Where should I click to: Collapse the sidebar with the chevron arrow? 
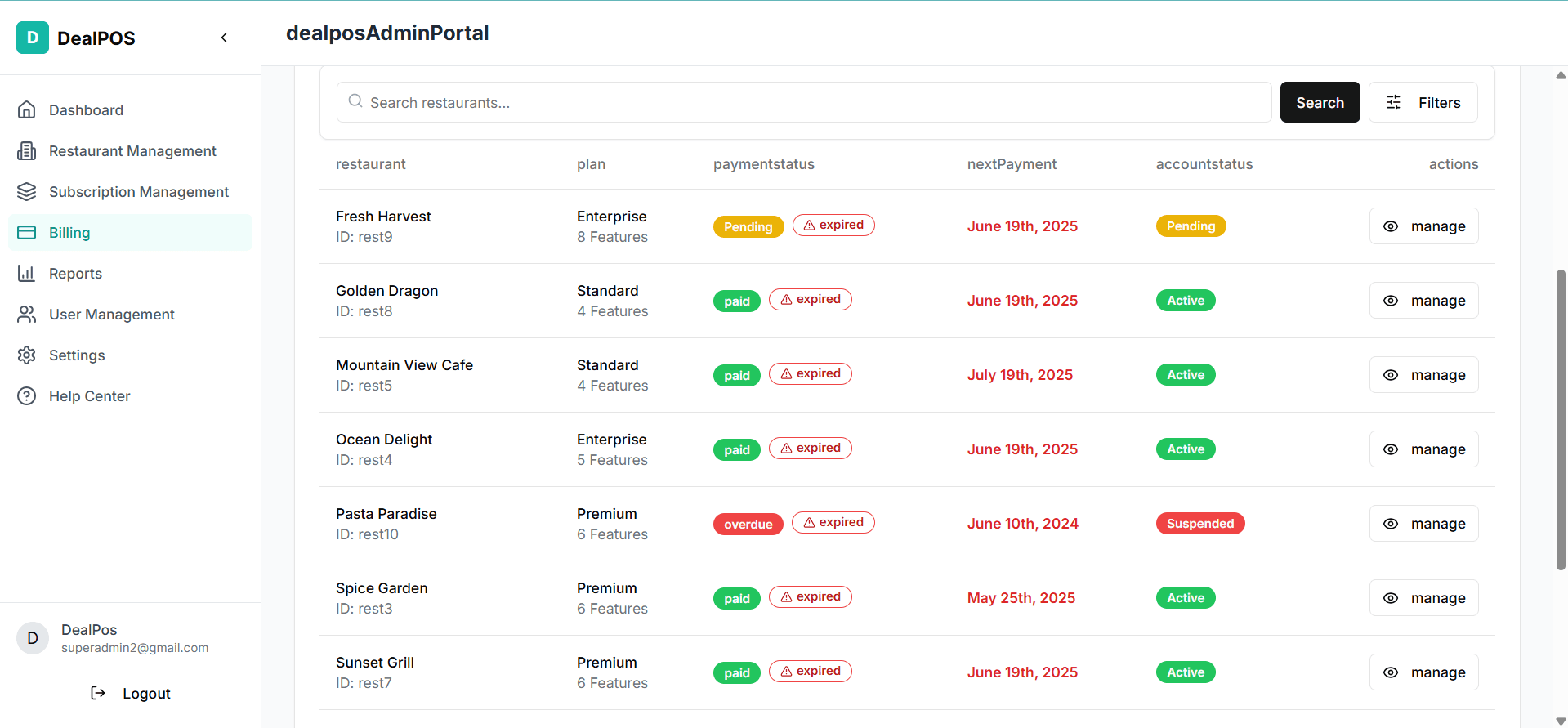pos(224,38)
